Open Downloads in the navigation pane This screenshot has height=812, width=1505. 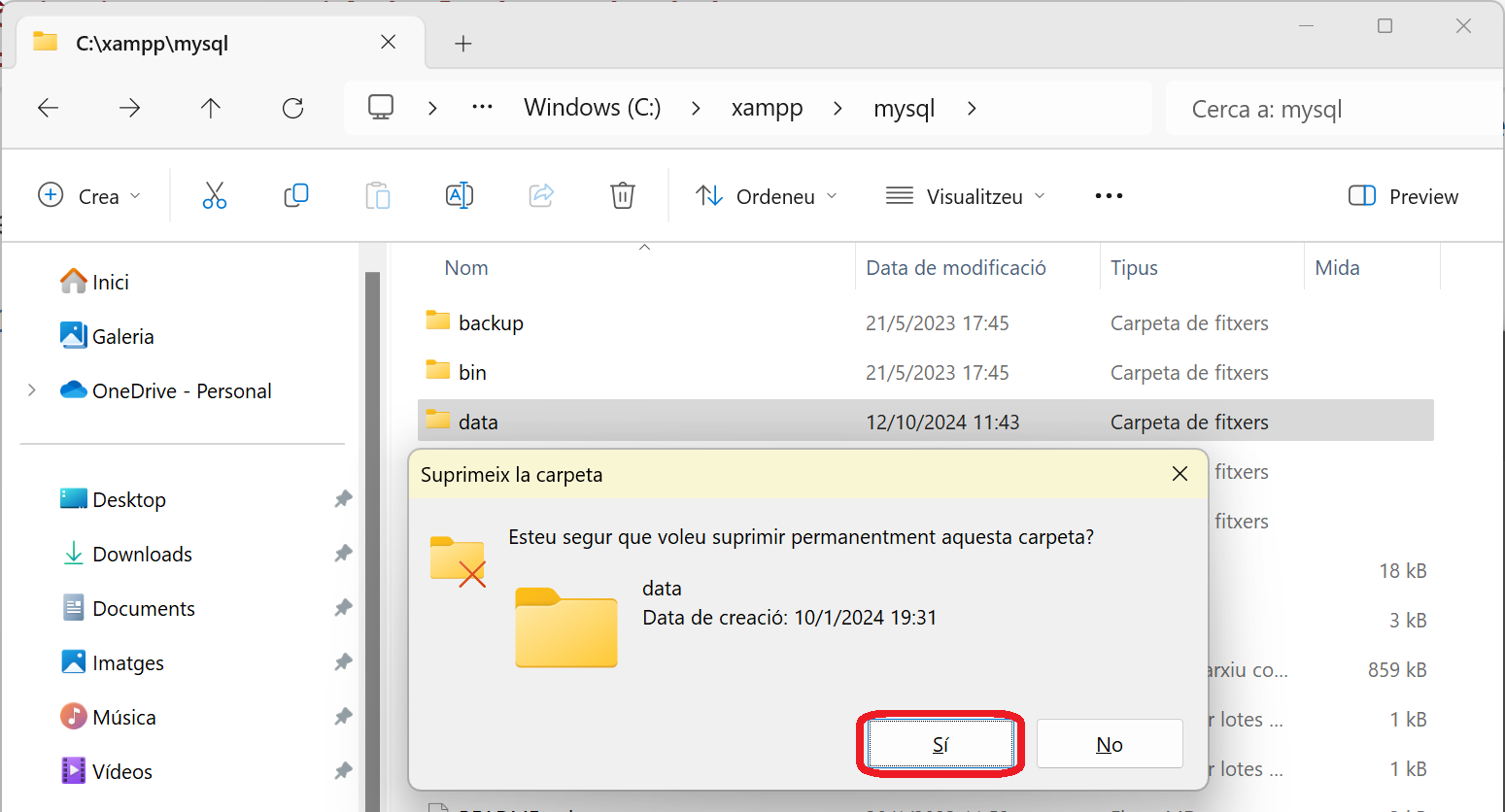click(x=142, y=554)
